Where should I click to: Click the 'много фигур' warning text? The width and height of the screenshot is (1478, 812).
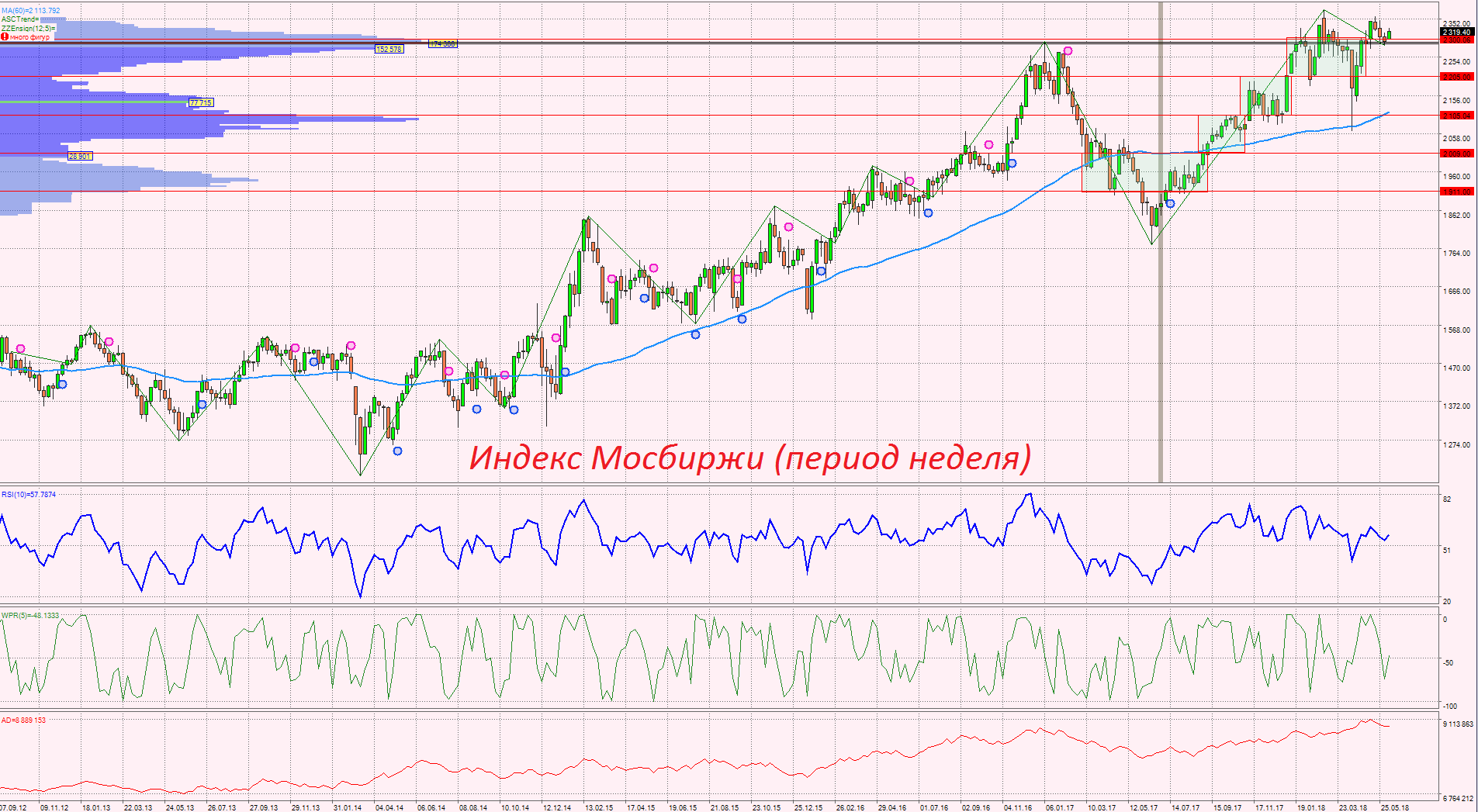[x=29, y=36]
